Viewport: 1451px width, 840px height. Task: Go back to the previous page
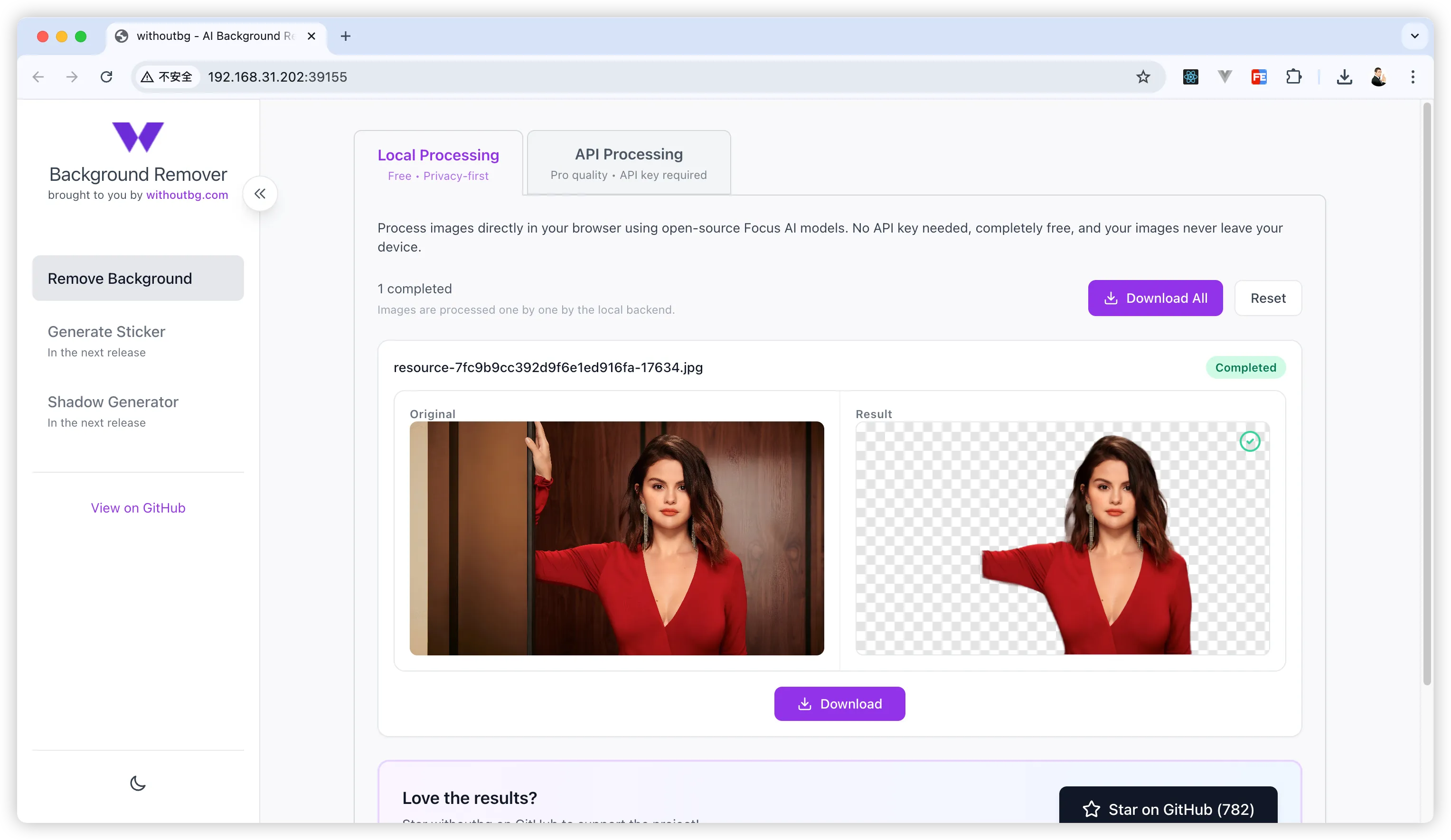(x=38, y=77)
